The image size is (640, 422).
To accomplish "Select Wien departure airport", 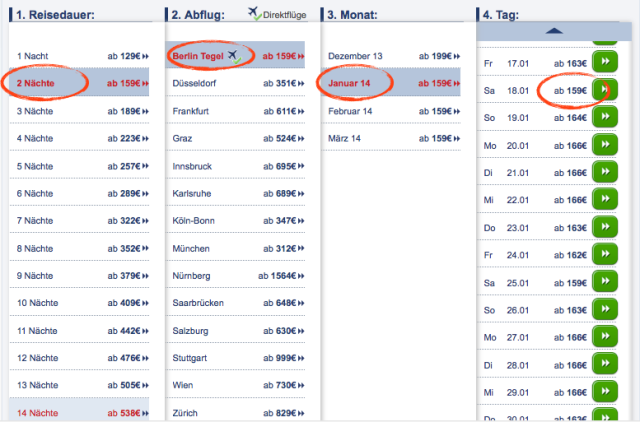I will pos(235,386).
